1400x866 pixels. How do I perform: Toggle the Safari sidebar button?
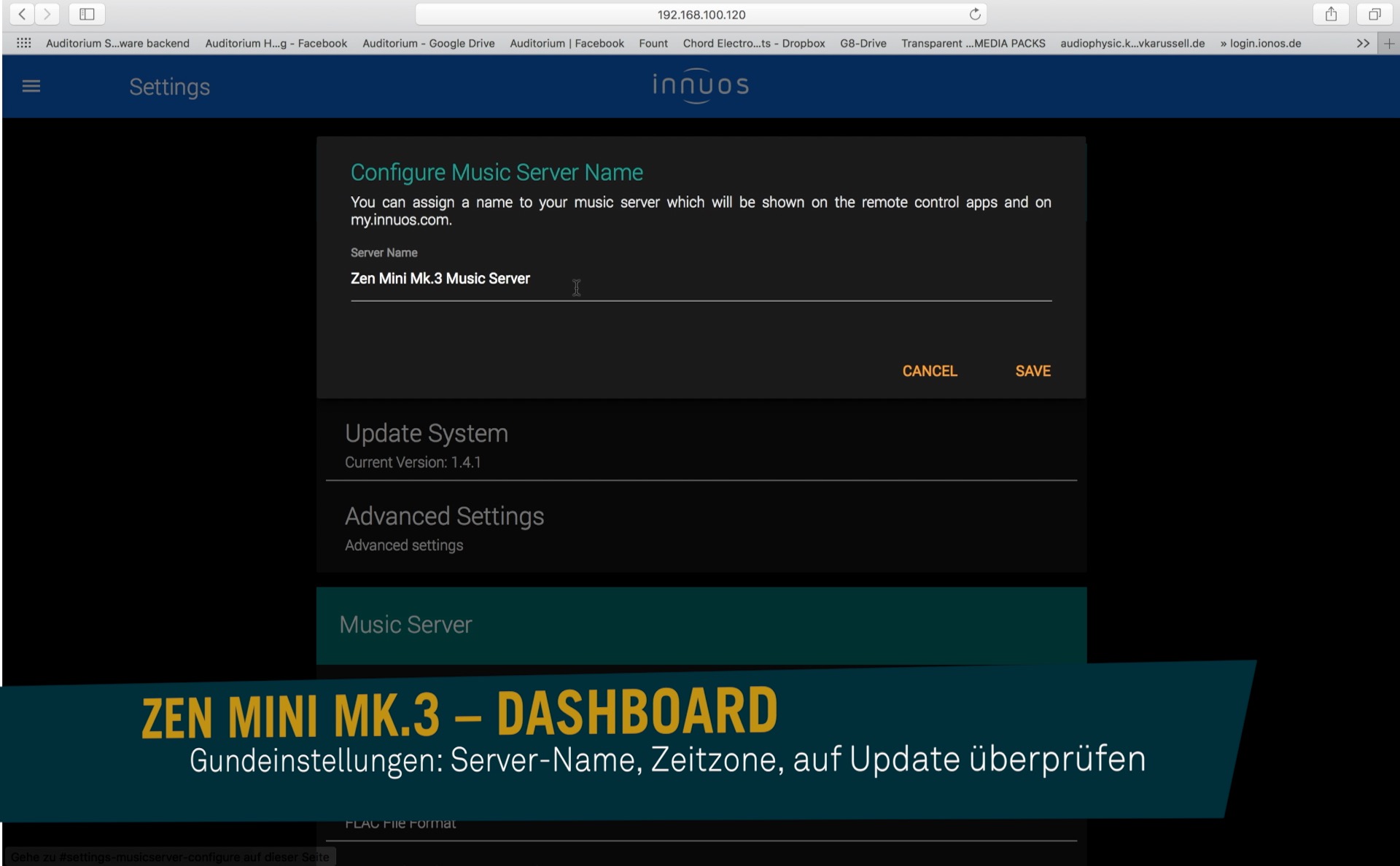click(87, 14)
